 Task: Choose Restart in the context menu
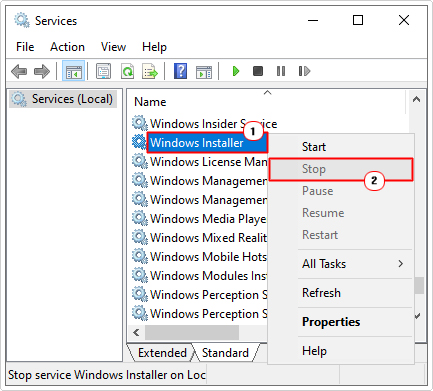(x=341, y=235)
